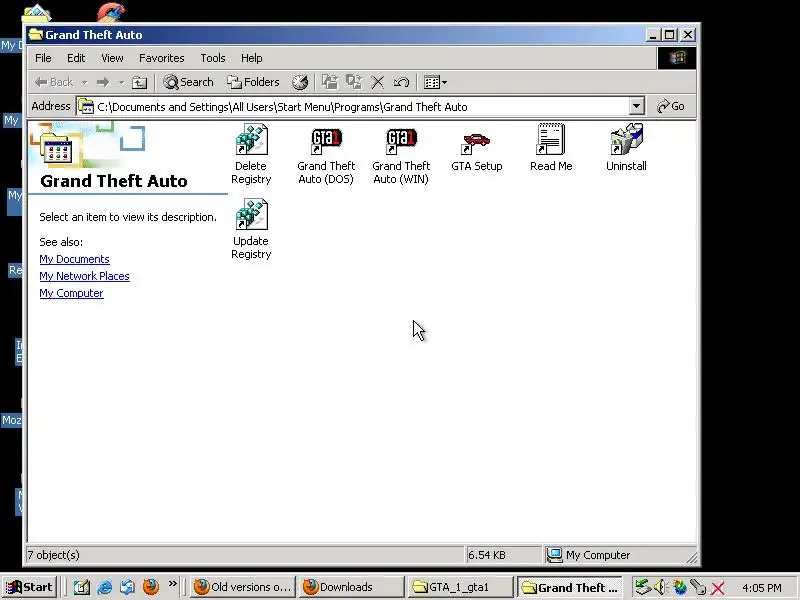Open the Favorites menu
Image resolution: width=800 pixels, height=600 pixels.
[x=162, y=58]
